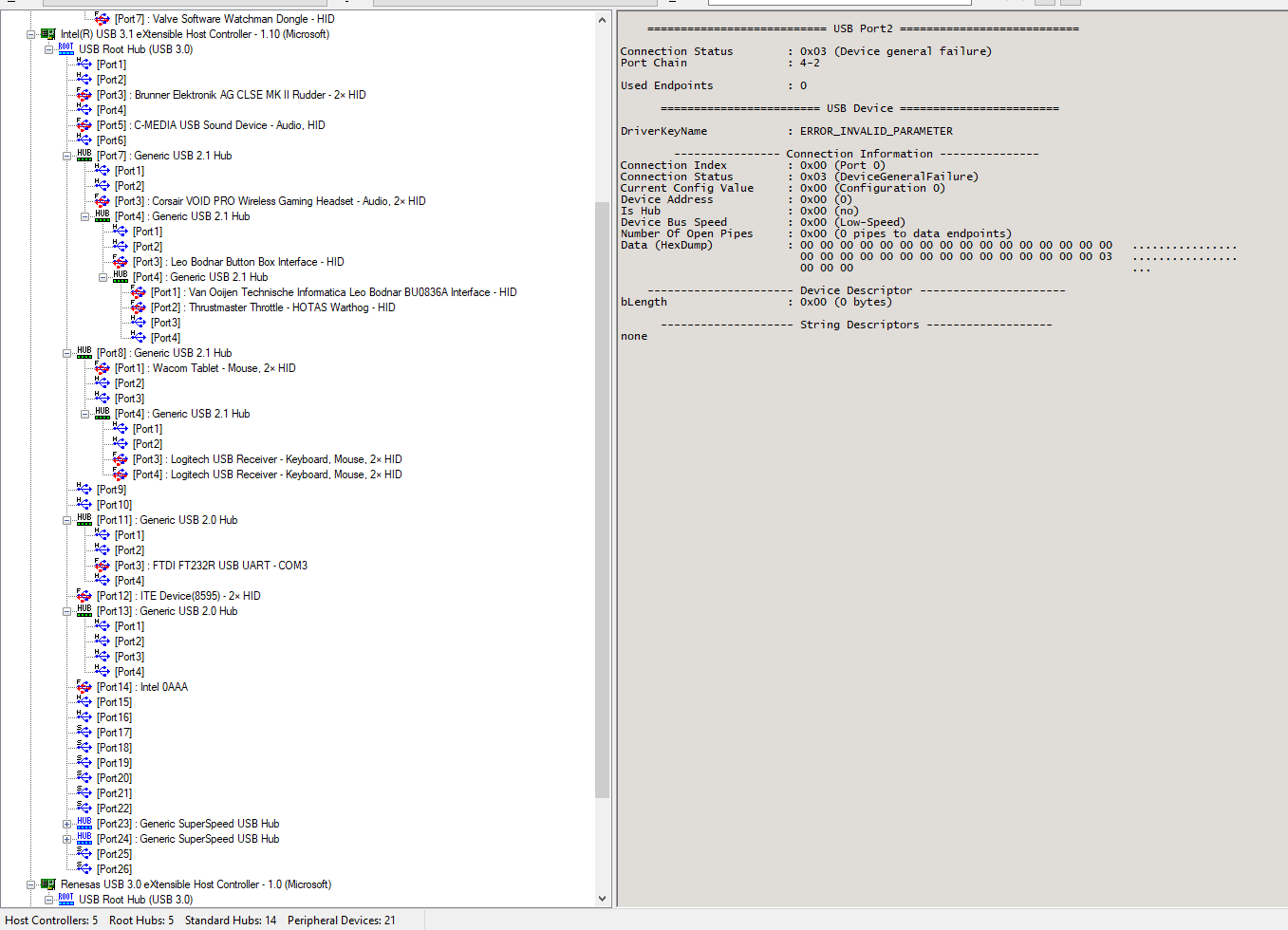
Task: Click the hub icon of Port11 Generic USB 2.0 Hub
Action: click(x=84, y=520)
